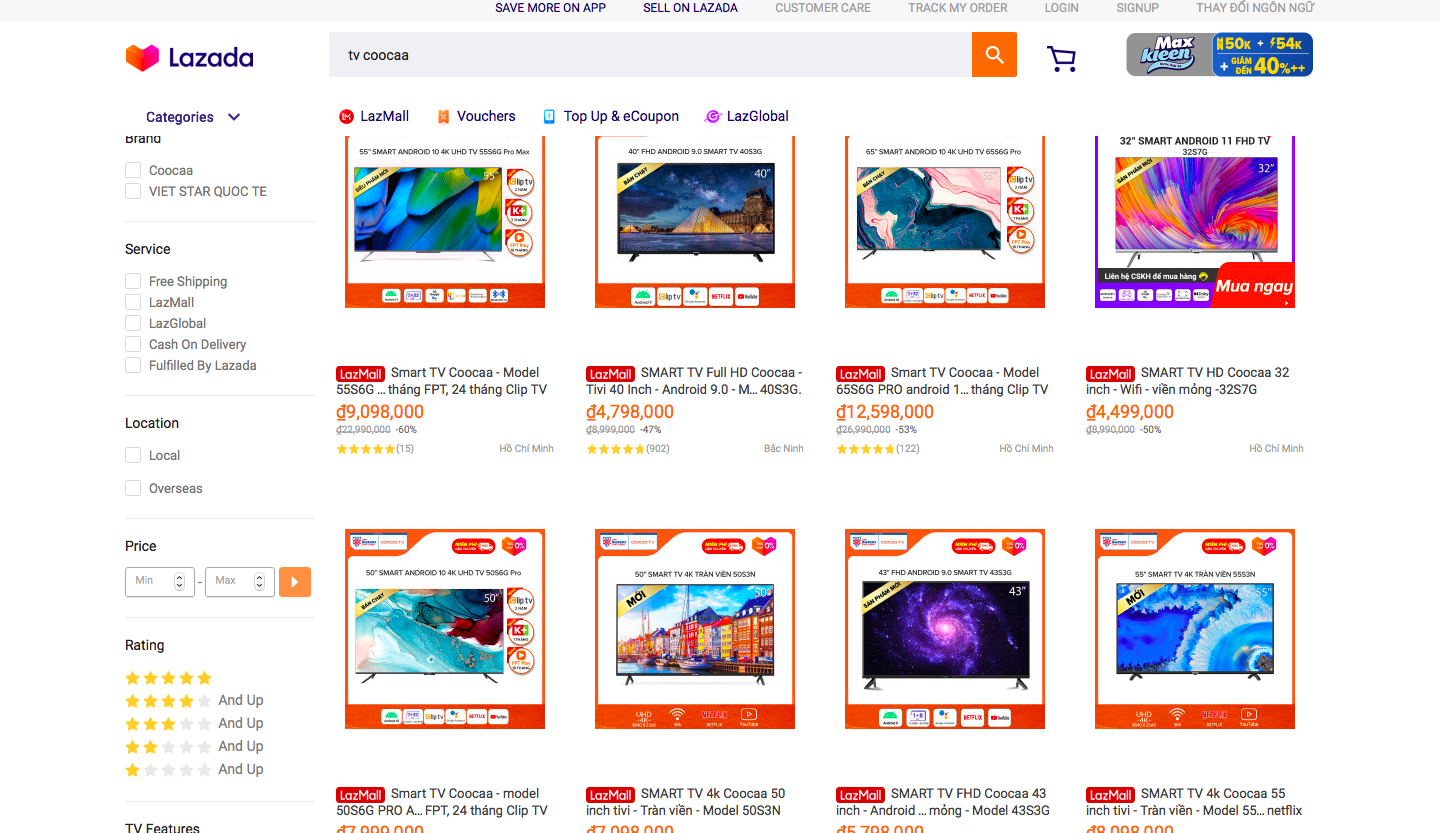Screen dimensions: 1440x833
Task: Filter by one star And Up
Action: click(194, 770)
